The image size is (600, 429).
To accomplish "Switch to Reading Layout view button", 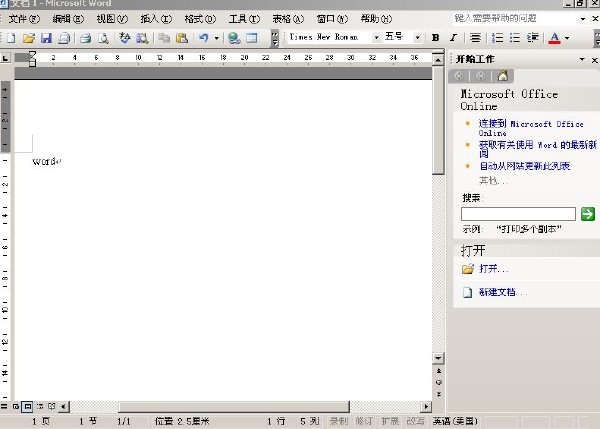I will pyautogui.click(x=52, y=406).
